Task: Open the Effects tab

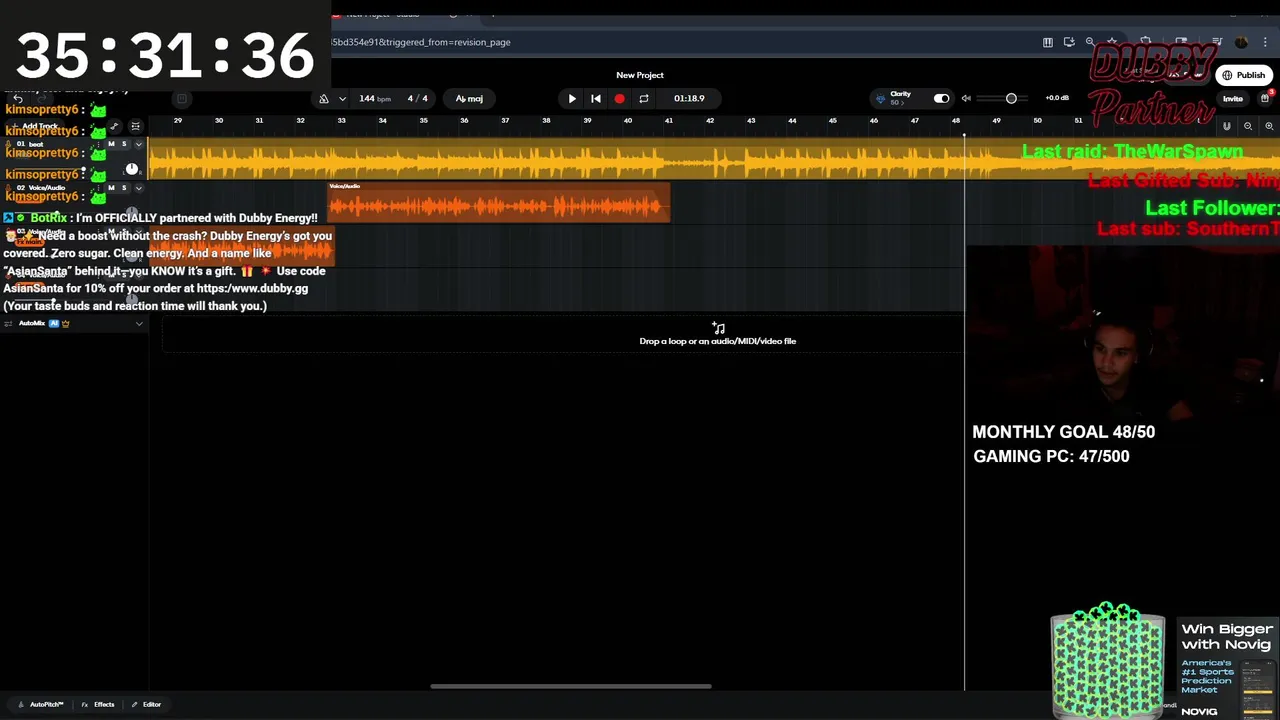Action: [x=98, y=705]
